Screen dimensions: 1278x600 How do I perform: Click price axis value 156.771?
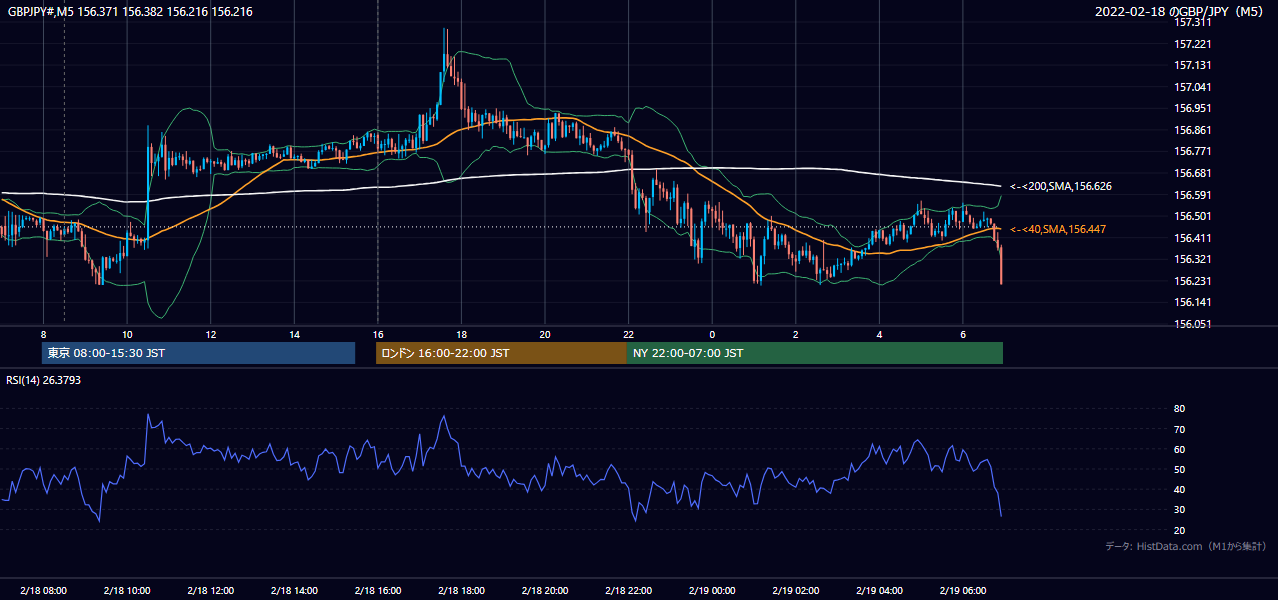[1193, 151]
